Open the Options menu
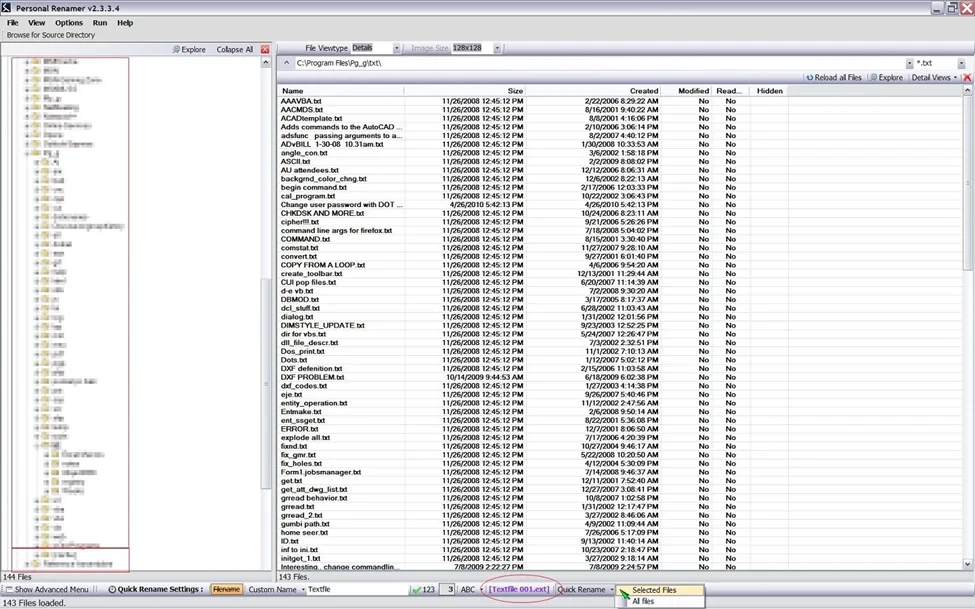975x609 pixels. [69, 22]
